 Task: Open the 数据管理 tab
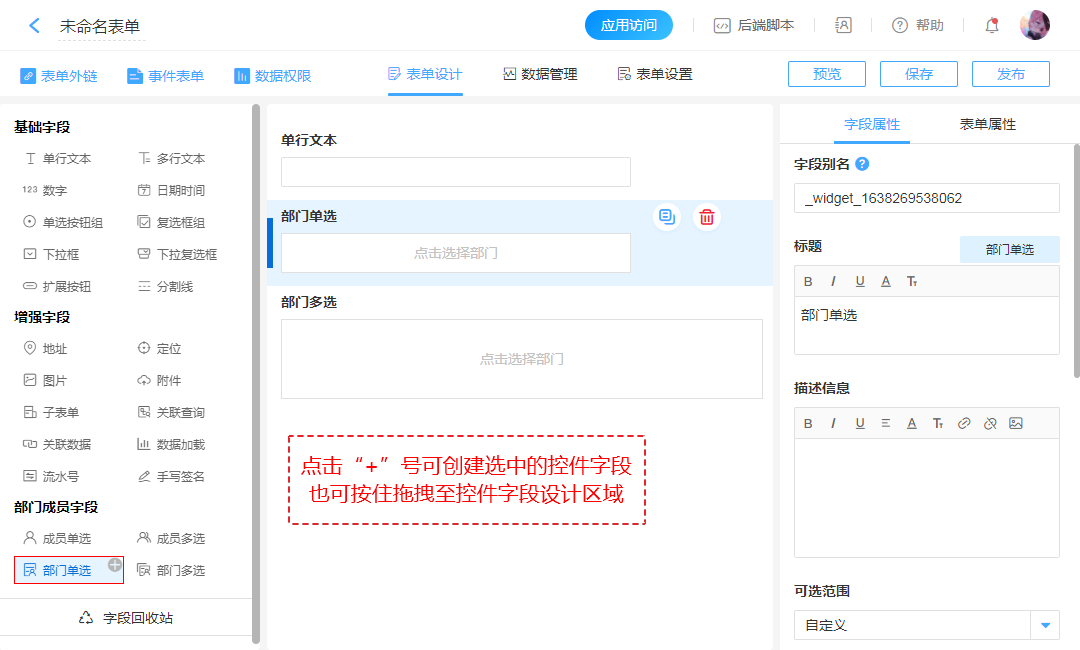coord(540,74)
